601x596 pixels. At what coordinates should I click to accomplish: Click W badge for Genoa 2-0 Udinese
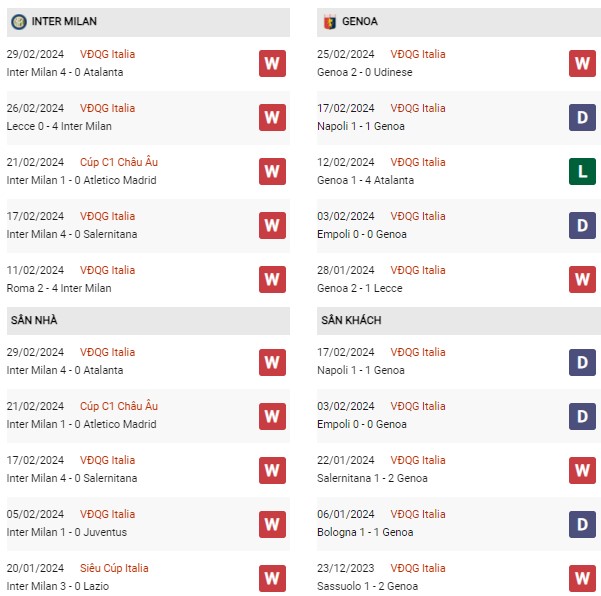(582, 64)
